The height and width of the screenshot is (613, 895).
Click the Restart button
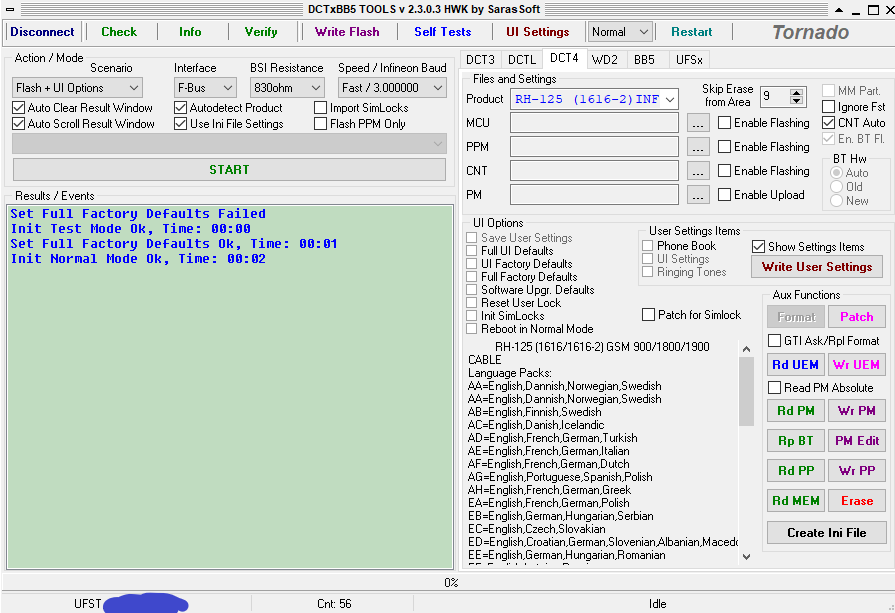coord(691,32)
